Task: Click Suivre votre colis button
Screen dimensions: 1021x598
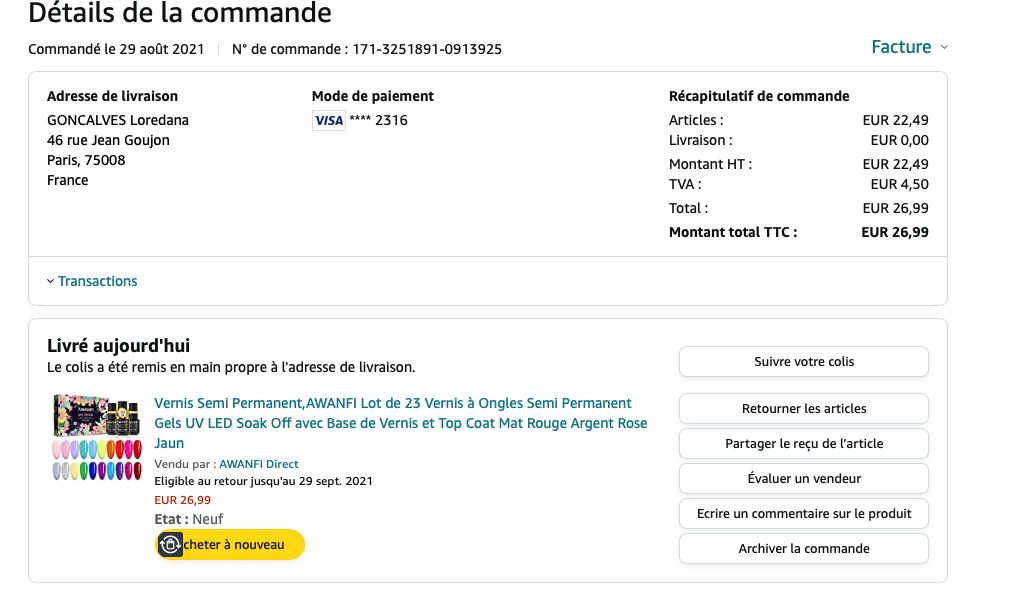Action: tap(803, 361)
